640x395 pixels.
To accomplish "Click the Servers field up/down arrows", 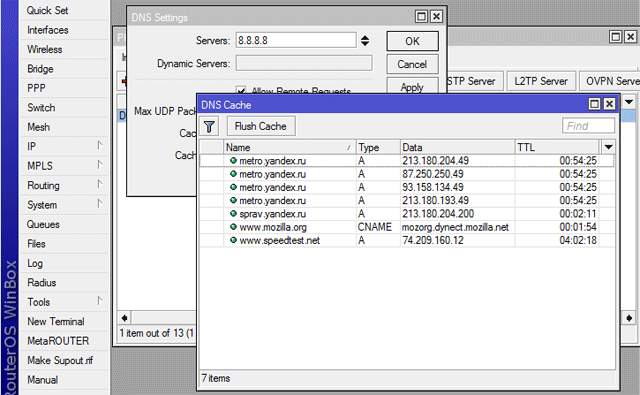I will tap(365, 40).
